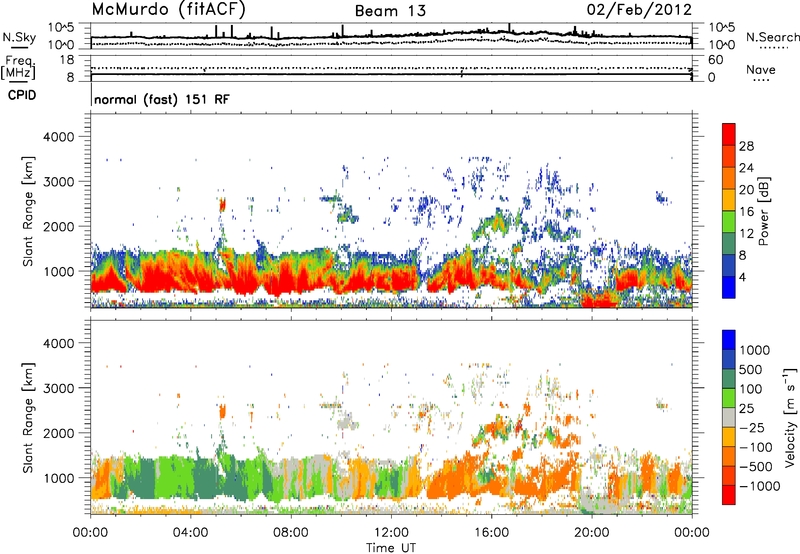Click the N.Sky legend label

click(19, 37)
